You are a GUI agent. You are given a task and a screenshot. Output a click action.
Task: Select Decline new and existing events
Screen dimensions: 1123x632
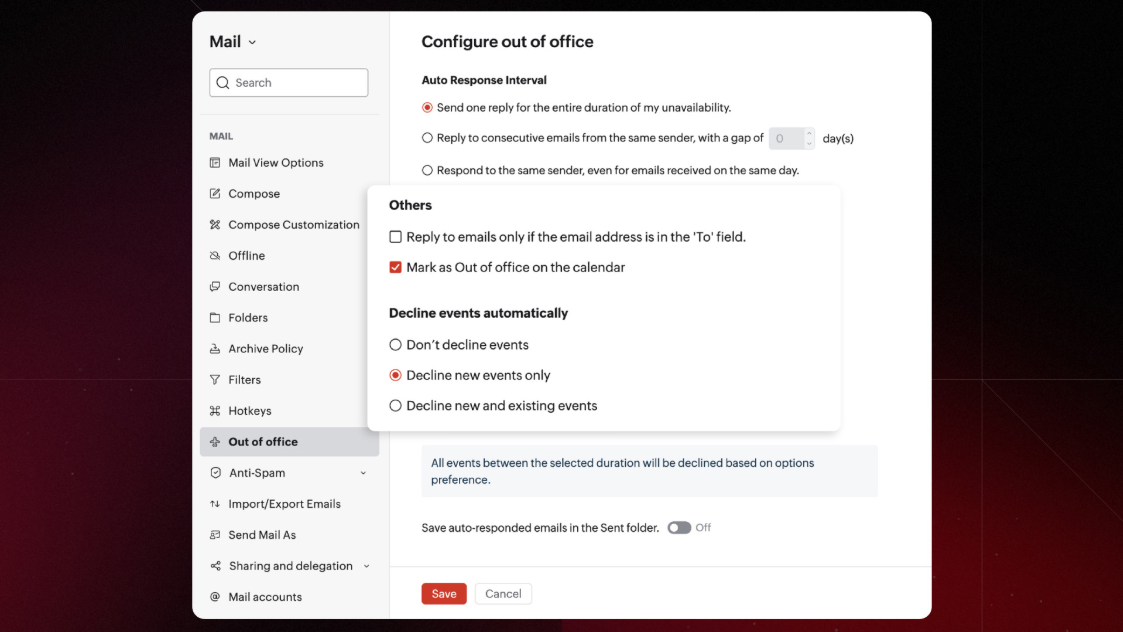pos(396,406)
